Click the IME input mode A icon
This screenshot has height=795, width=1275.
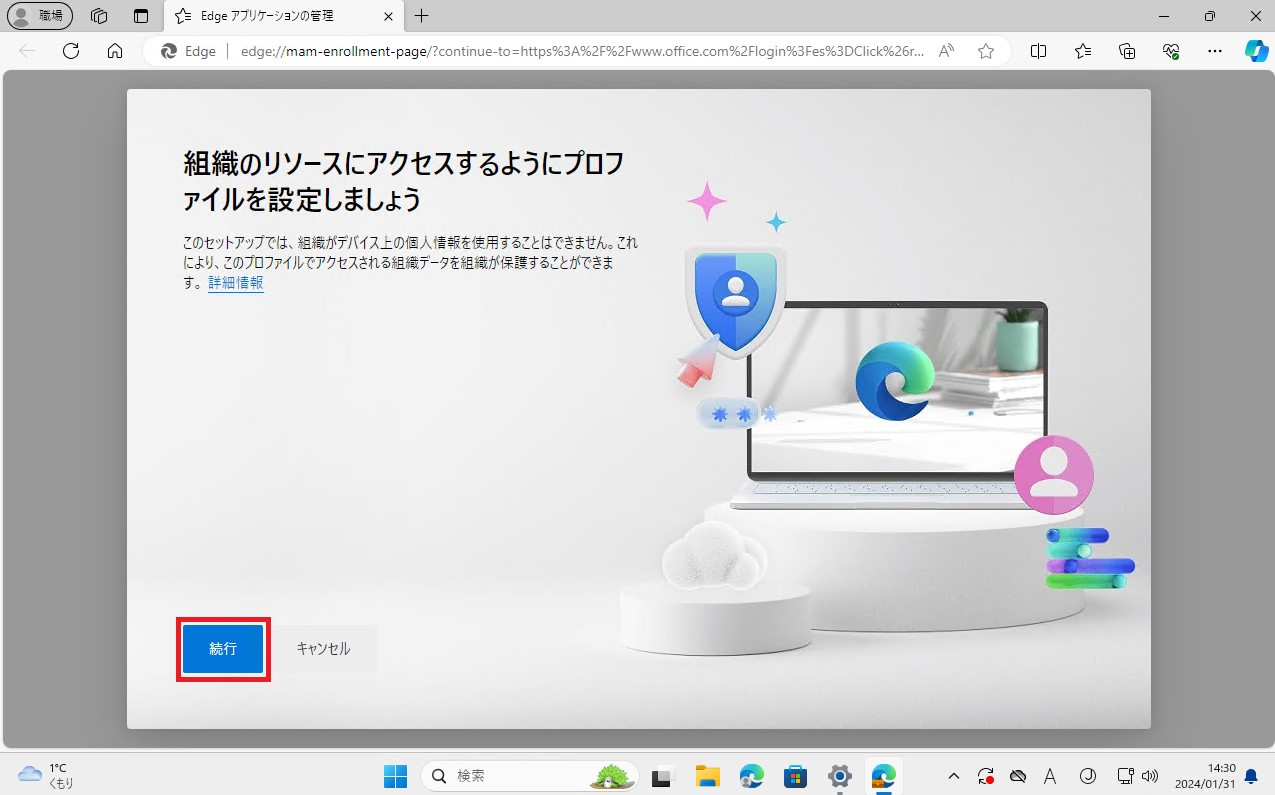[x=1050, y=776]
